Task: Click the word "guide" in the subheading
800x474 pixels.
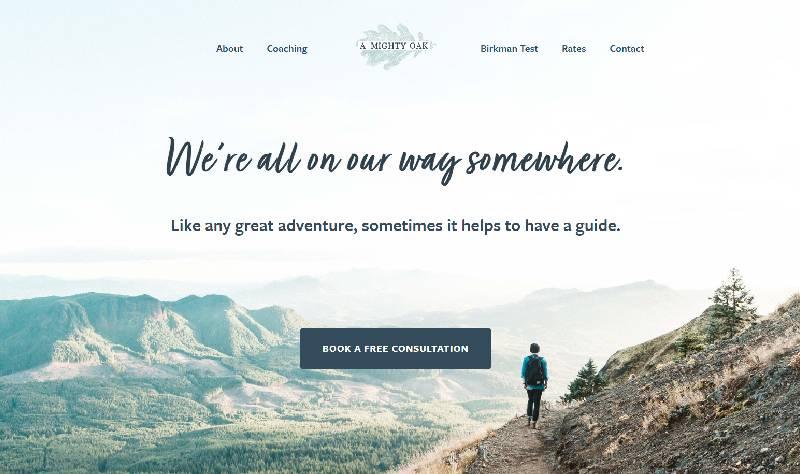Action: pyautogui.click(x=597, y=226)
